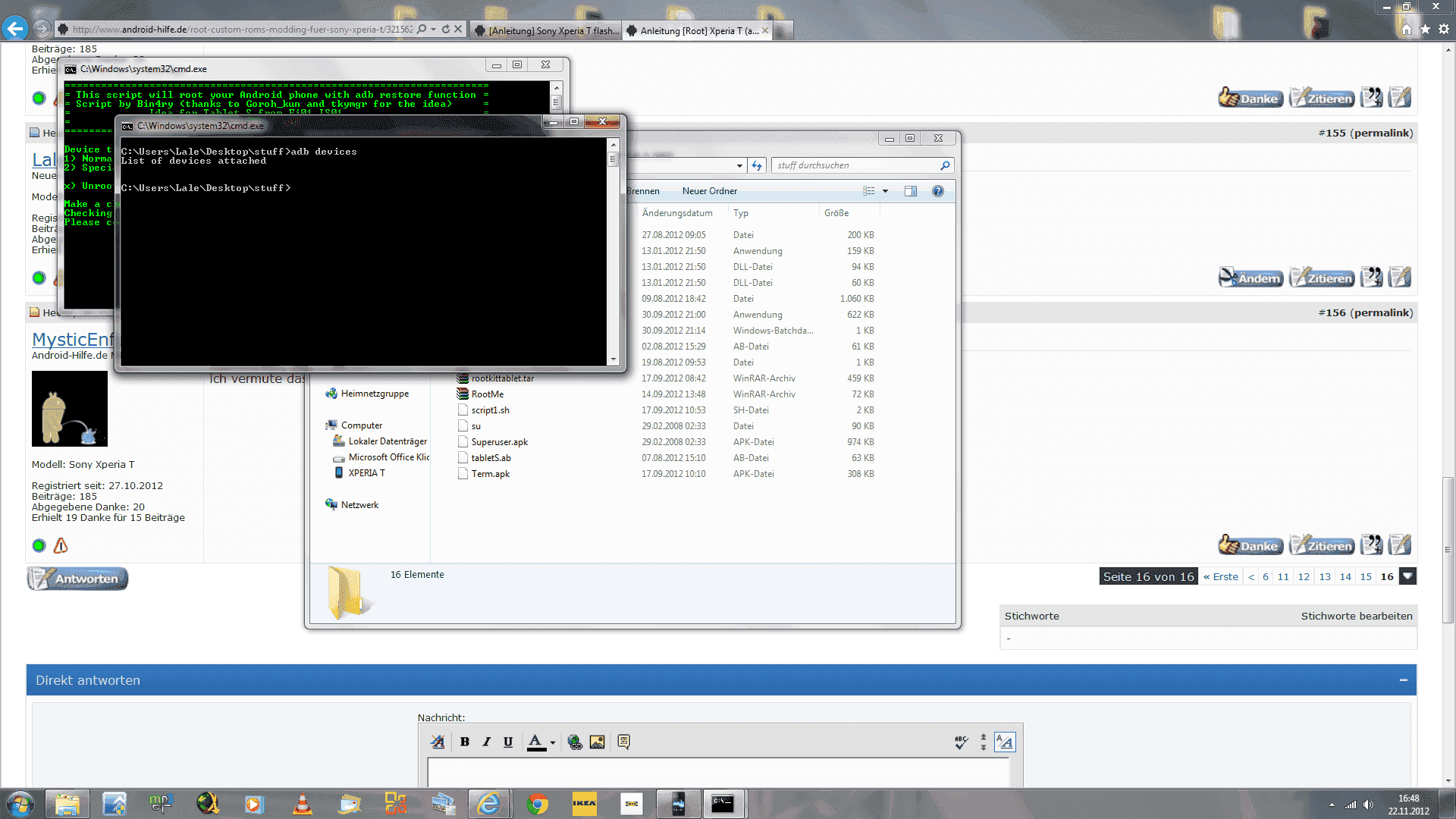
Task: Click in the Nachricht message text area
Action: [x=718, y=772]
